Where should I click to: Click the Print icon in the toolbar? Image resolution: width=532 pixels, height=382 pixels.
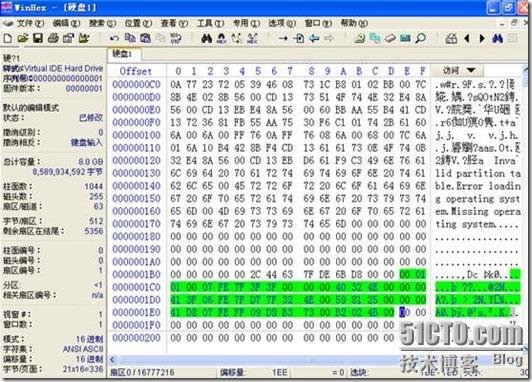pos(53,38)
